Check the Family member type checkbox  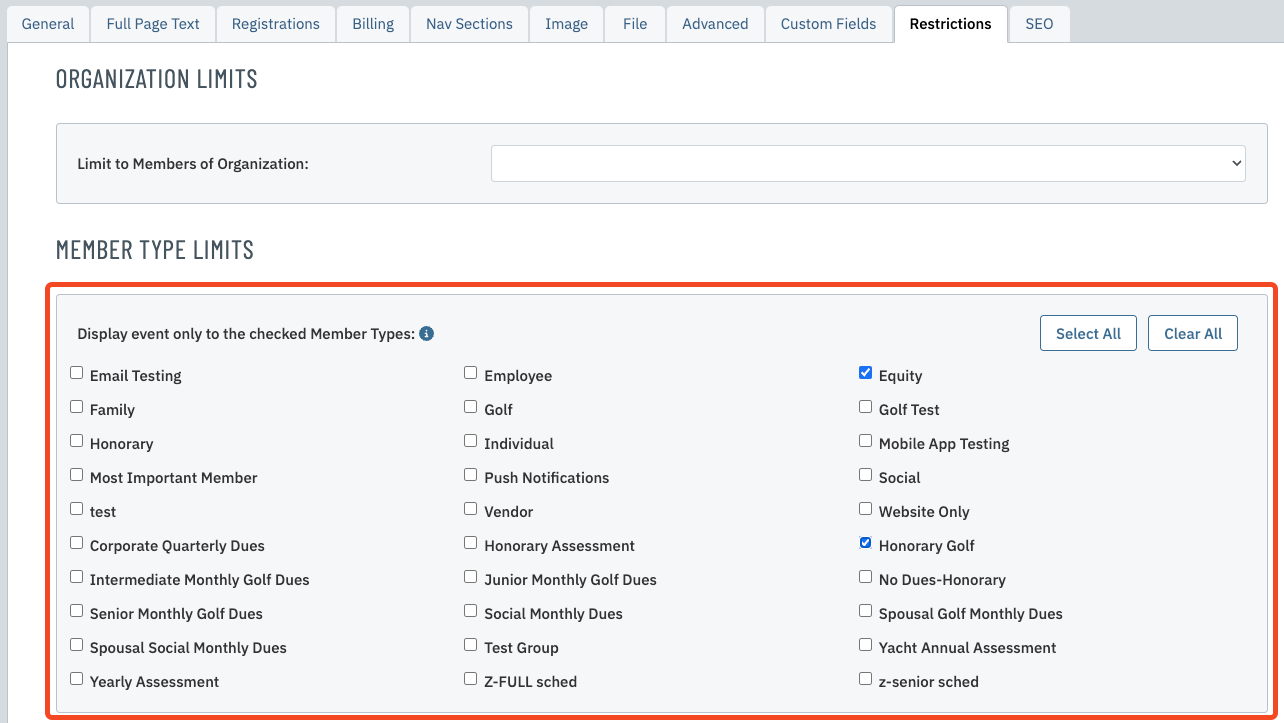point(77,407)
